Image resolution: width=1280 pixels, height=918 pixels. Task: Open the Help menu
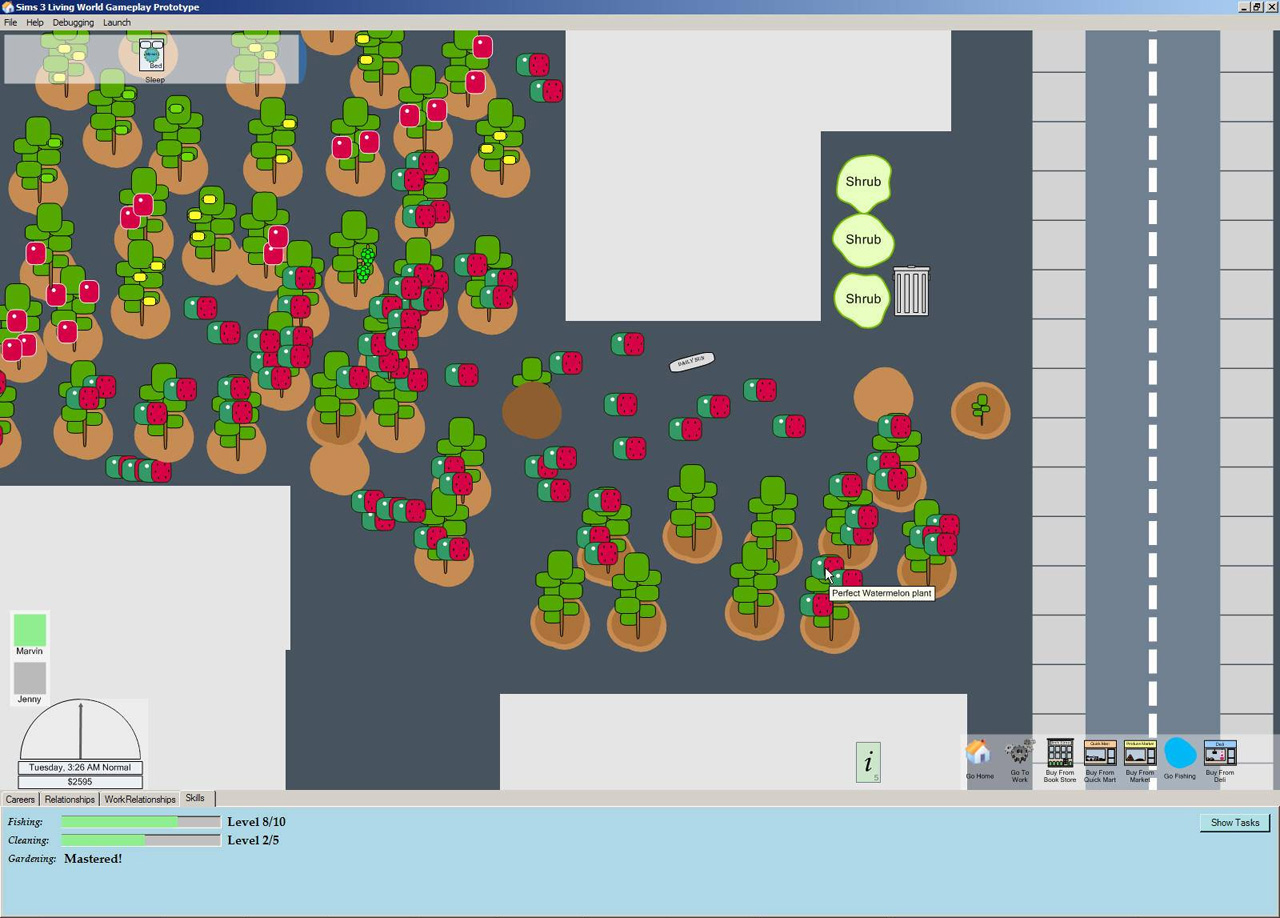pos(35,22)
